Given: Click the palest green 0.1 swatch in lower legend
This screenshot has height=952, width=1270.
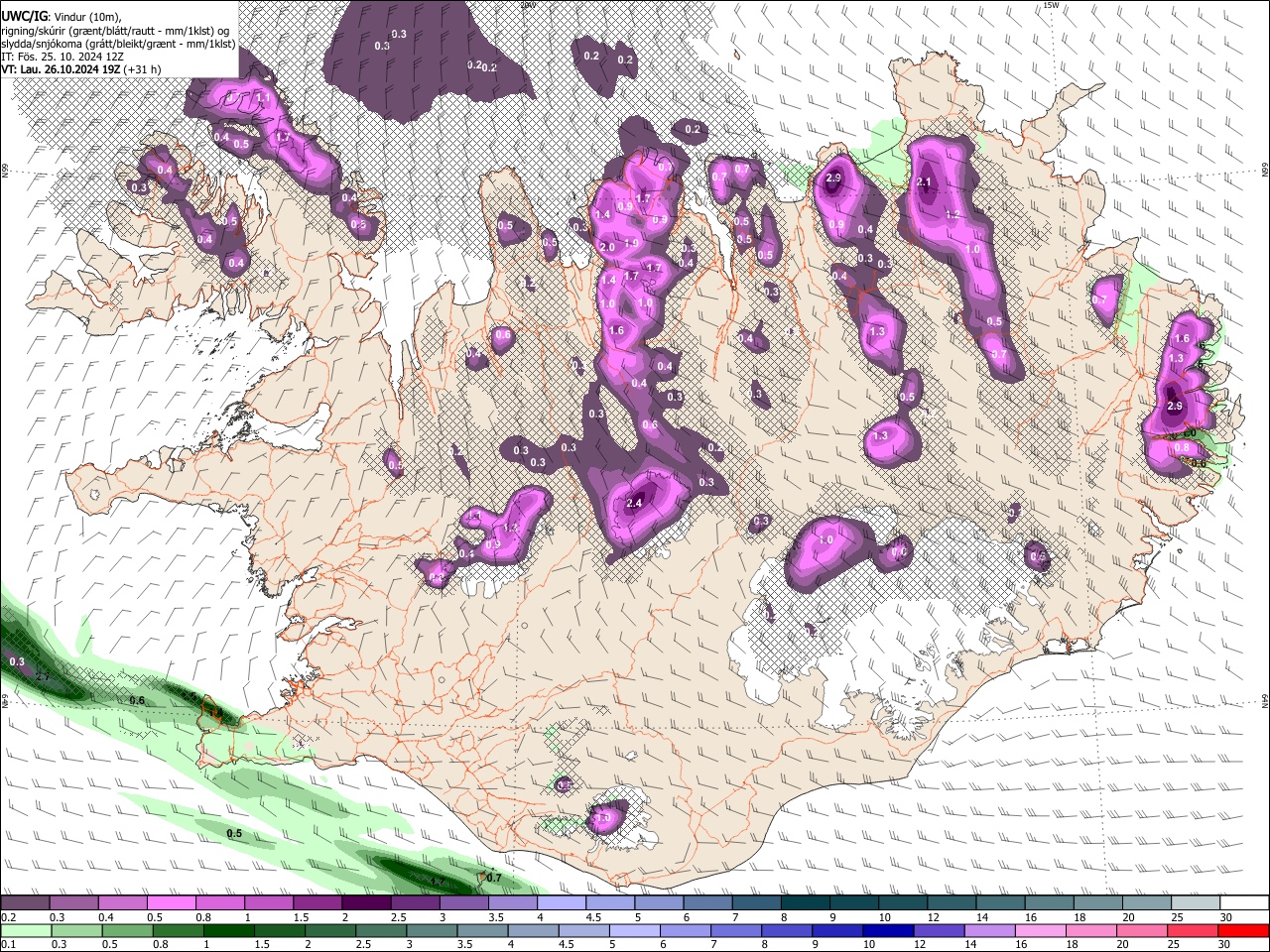Looking at the screenshot, I should click(25, 930).
